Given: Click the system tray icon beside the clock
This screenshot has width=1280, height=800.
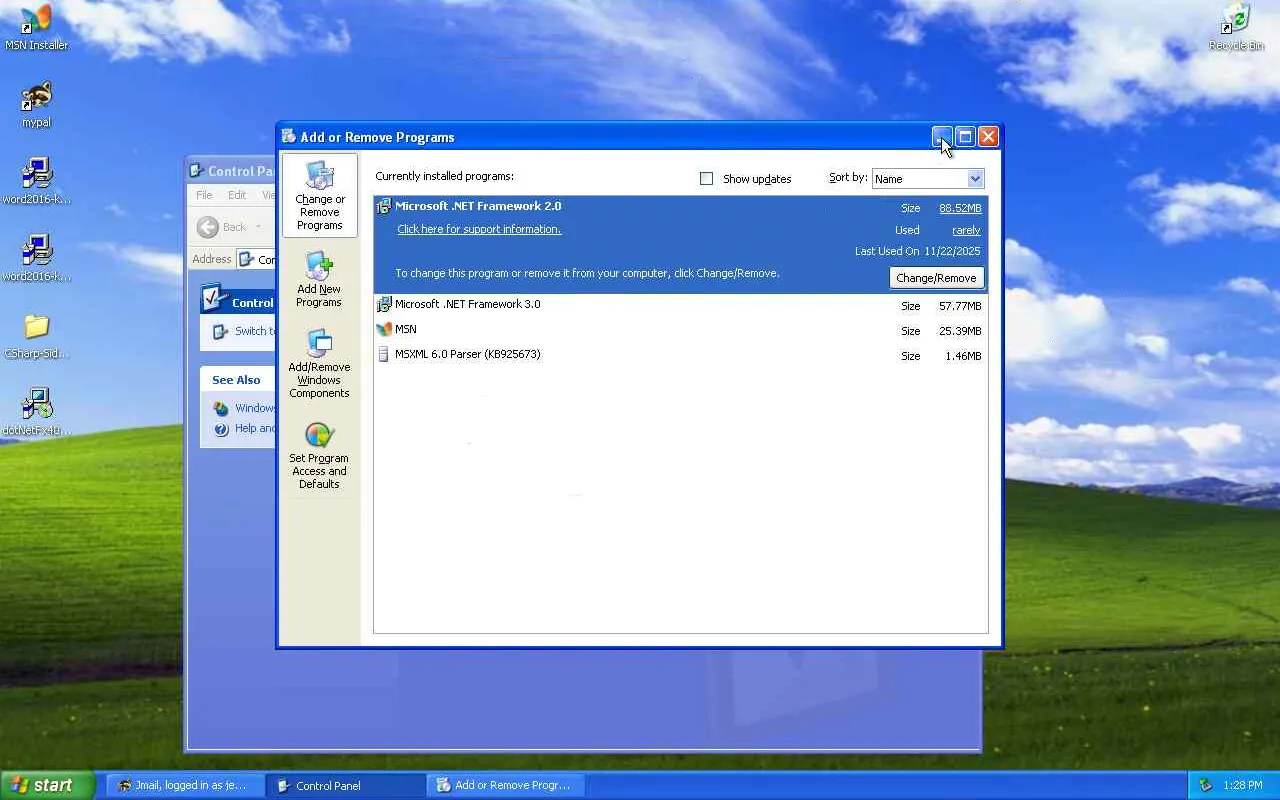Looking at the screenshot, I should point(1205,785).
